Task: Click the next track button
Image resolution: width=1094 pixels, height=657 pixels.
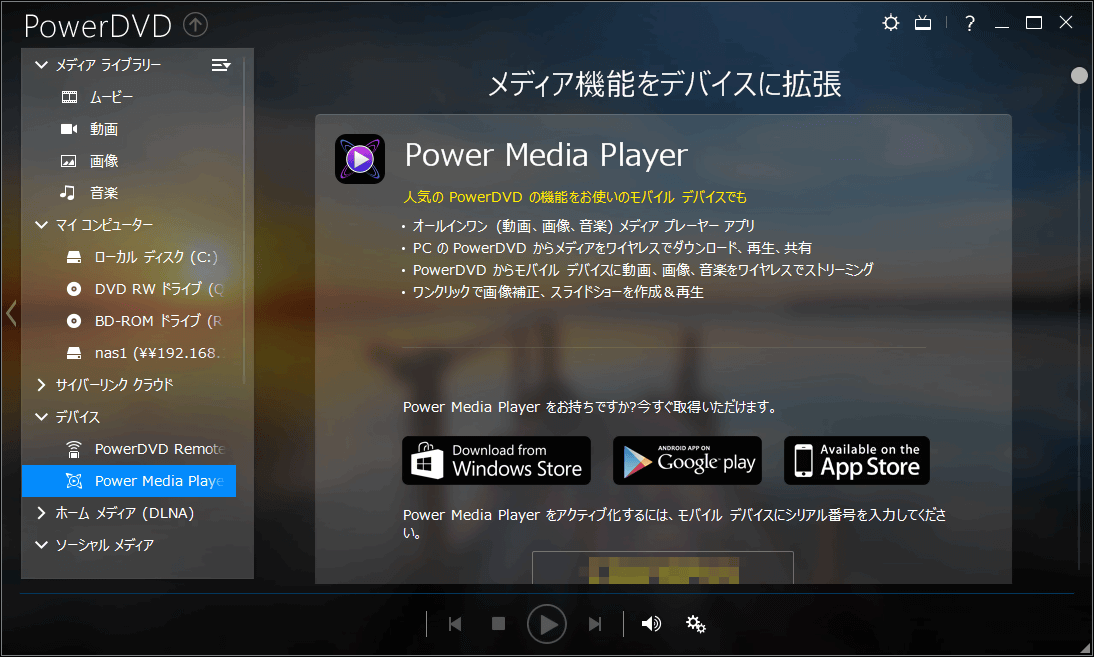Action: pyautogui.click(x=594, y=624)
